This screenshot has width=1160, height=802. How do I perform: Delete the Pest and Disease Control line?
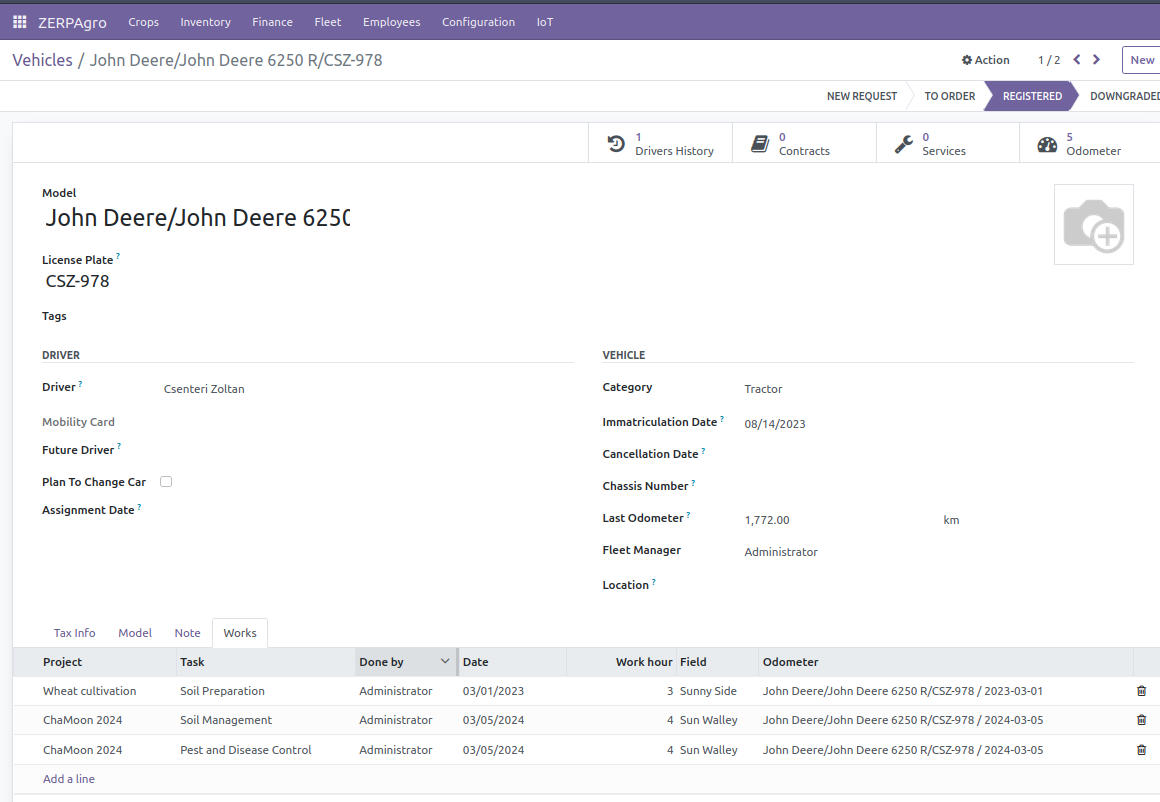click(1142, 749)
